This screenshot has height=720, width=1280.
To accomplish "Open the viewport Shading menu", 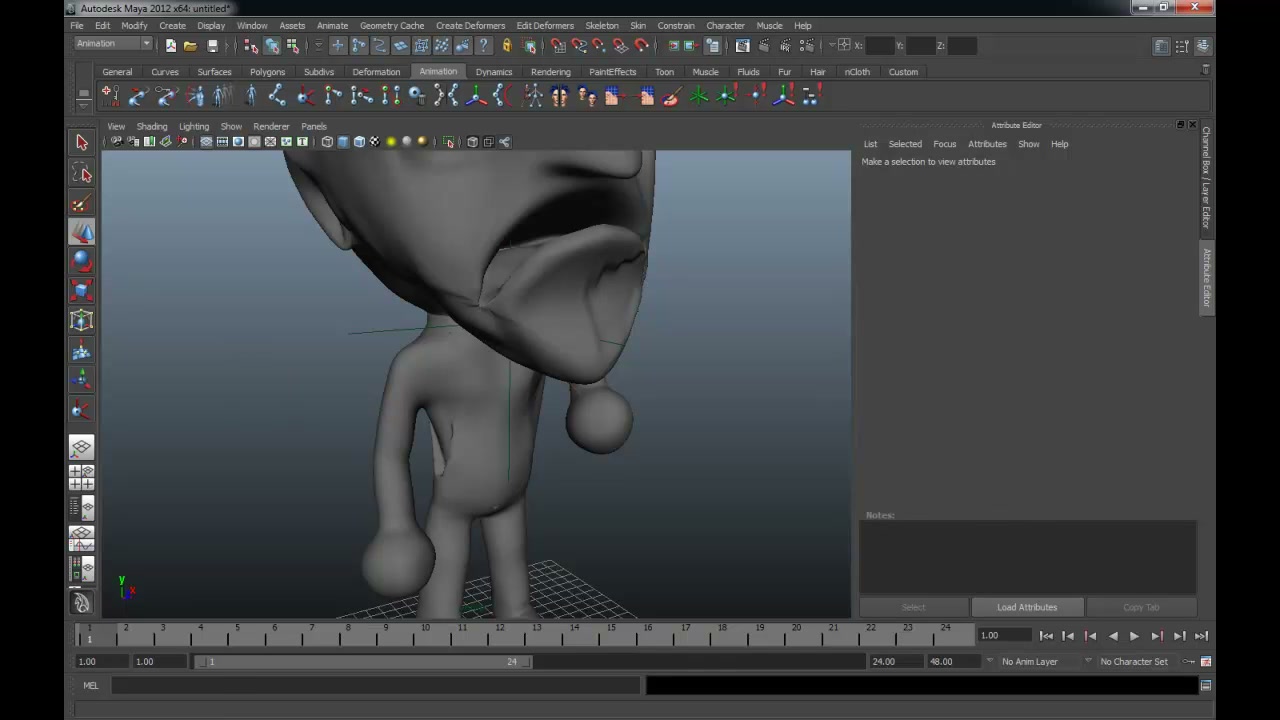I will point(152,127).
